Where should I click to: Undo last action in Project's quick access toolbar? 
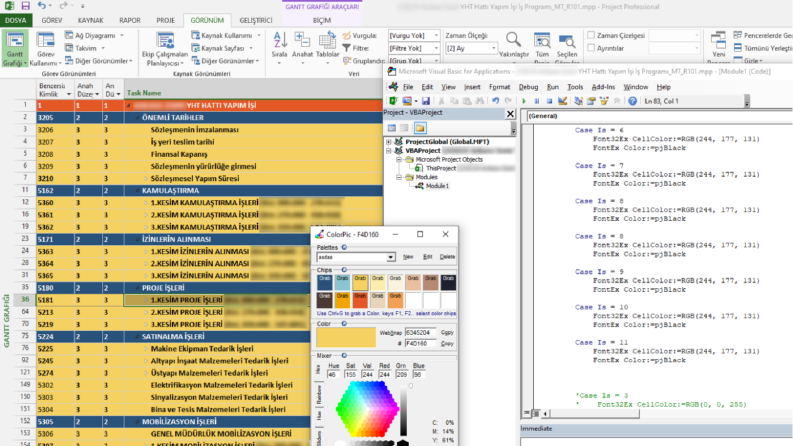tap(41, 6)
